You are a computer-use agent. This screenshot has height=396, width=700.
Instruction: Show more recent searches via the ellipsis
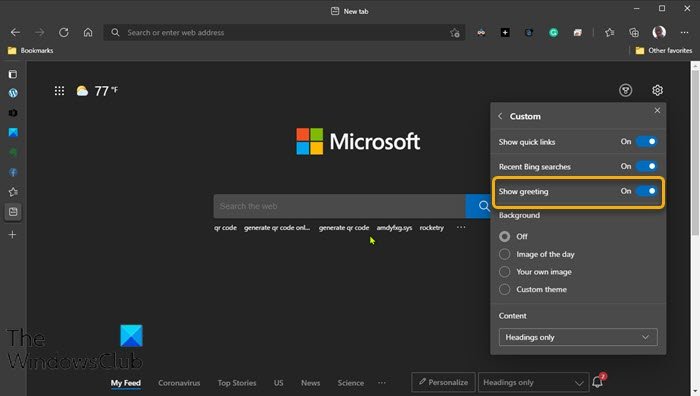461,228
